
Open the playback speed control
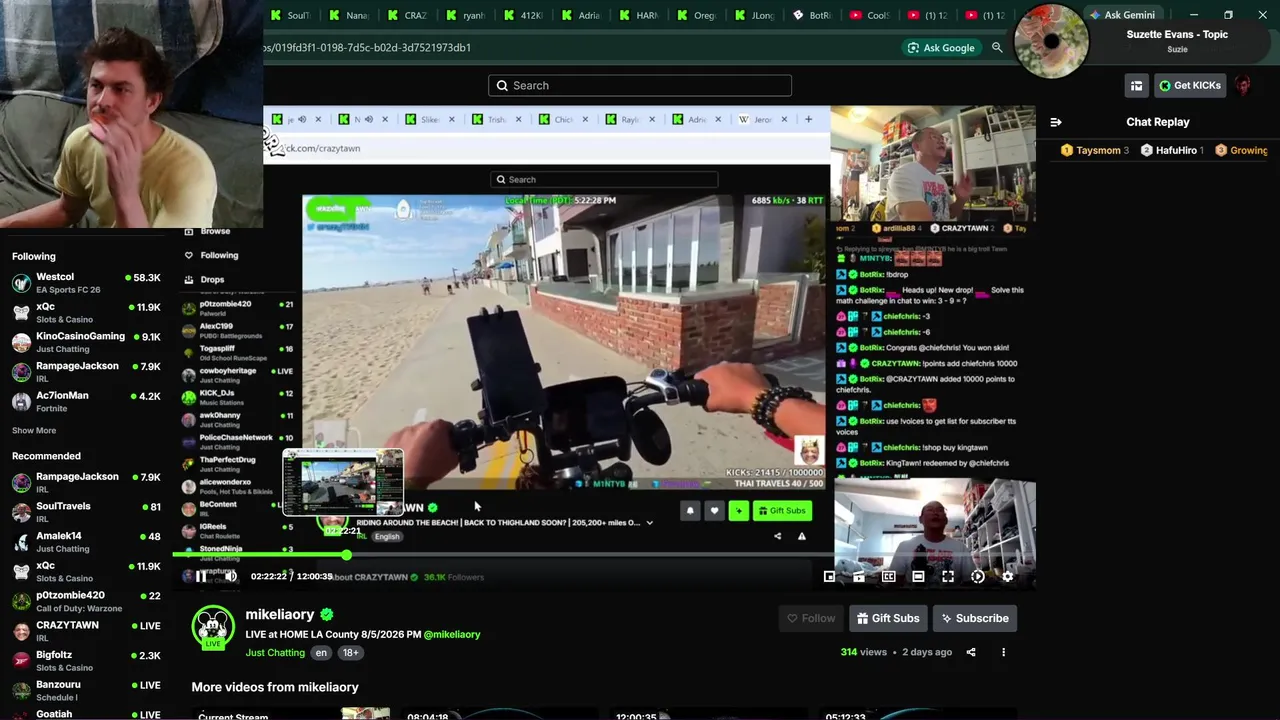(978, 576)
